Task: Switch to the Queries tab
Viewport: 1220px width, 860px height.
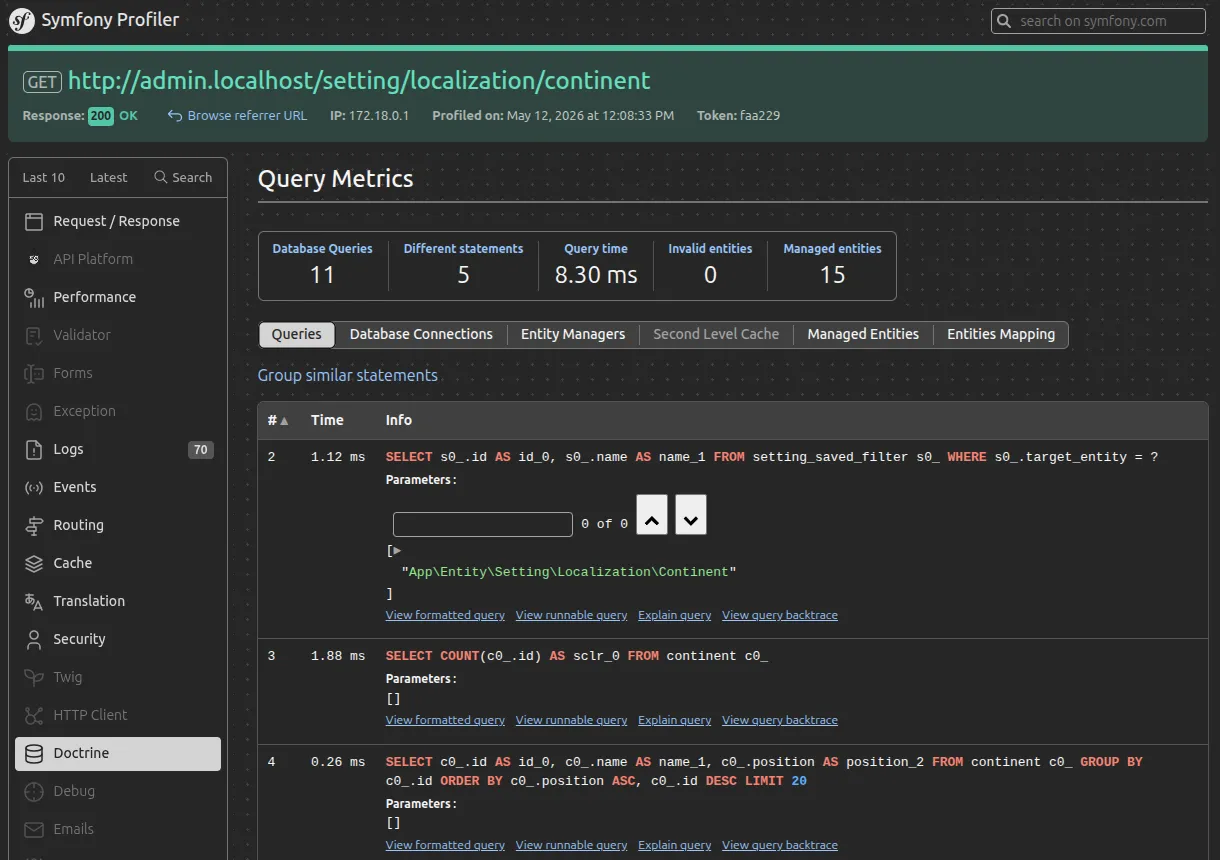Action: click(296, 334)
